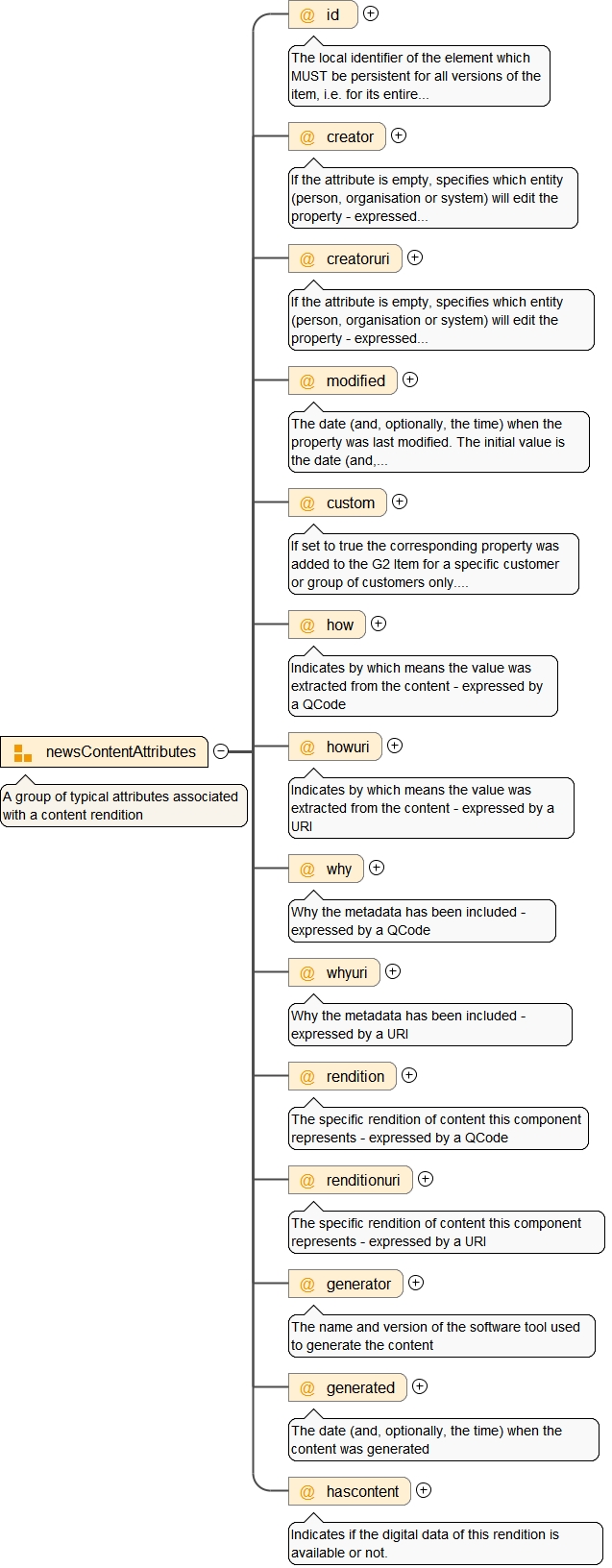The width and height of the screenshot is (612, 1568).
Task: Click the @ icon beside renditionuri
Action: [307, 1180]
